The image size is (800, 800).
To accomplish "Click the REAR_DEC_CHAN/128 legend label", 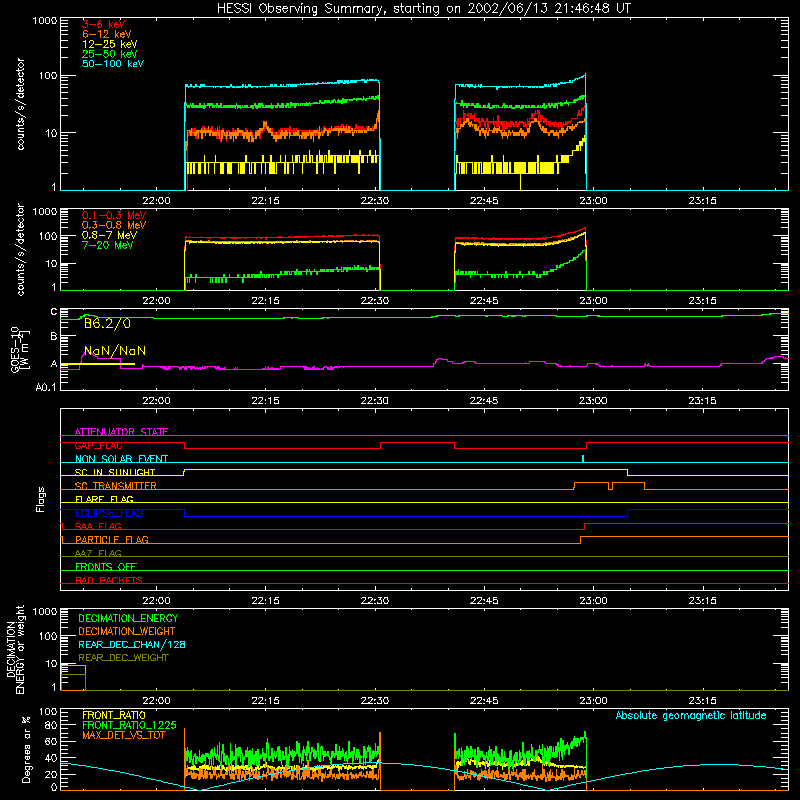I will click(x=132, y=644).
